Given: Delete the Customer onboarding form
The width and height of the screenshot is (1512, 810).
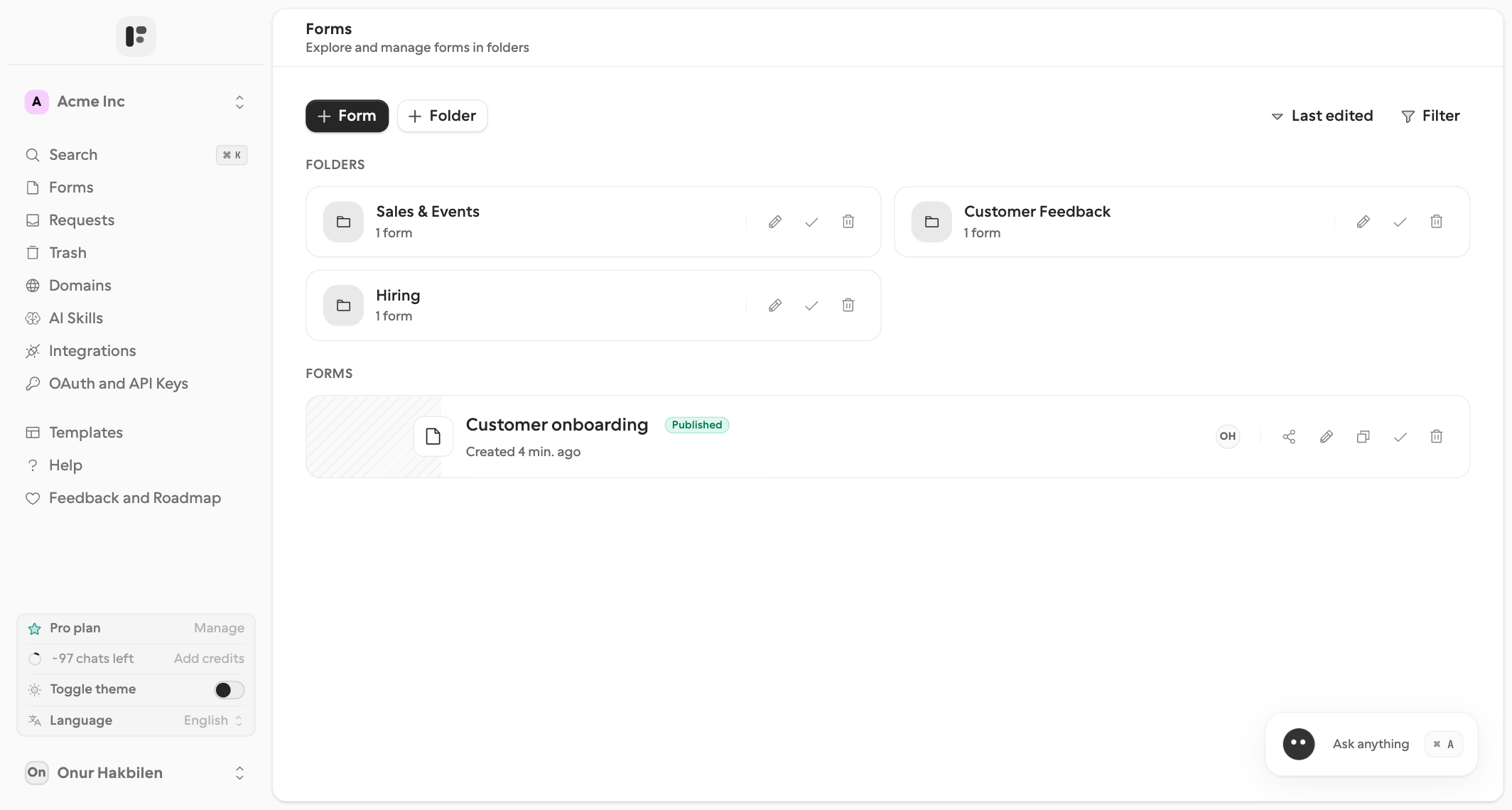Looking at the screenshot, I should point(1437,436).
